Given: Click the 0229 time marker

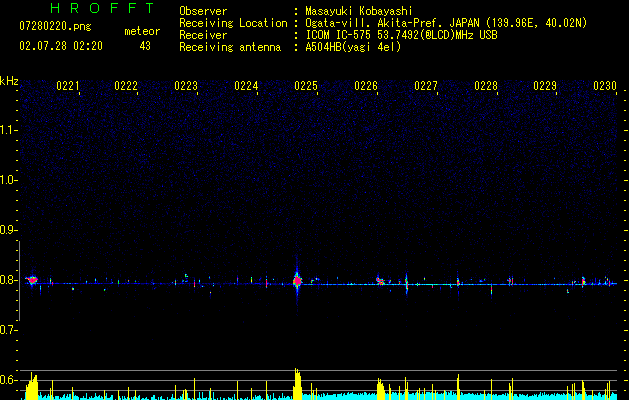Looking at the screenshot, I should pyautogui.click(x=545, y=86).
